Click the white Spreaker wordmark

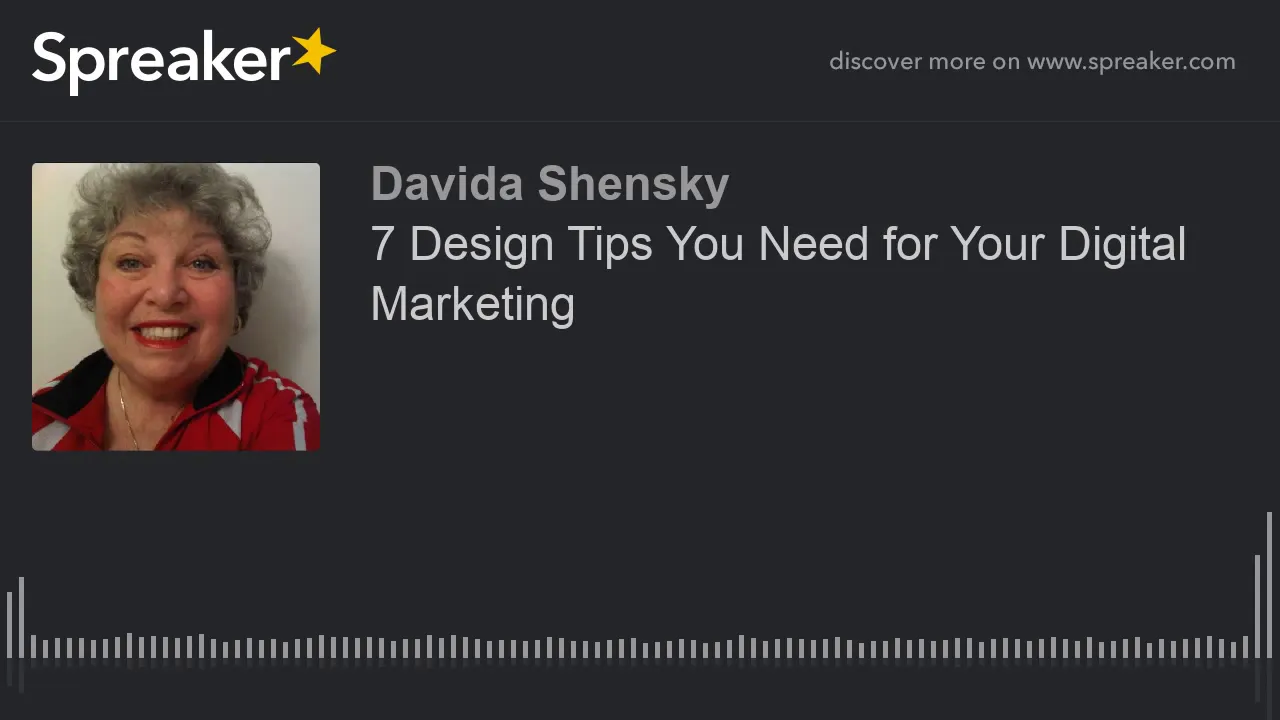point(161,62)
